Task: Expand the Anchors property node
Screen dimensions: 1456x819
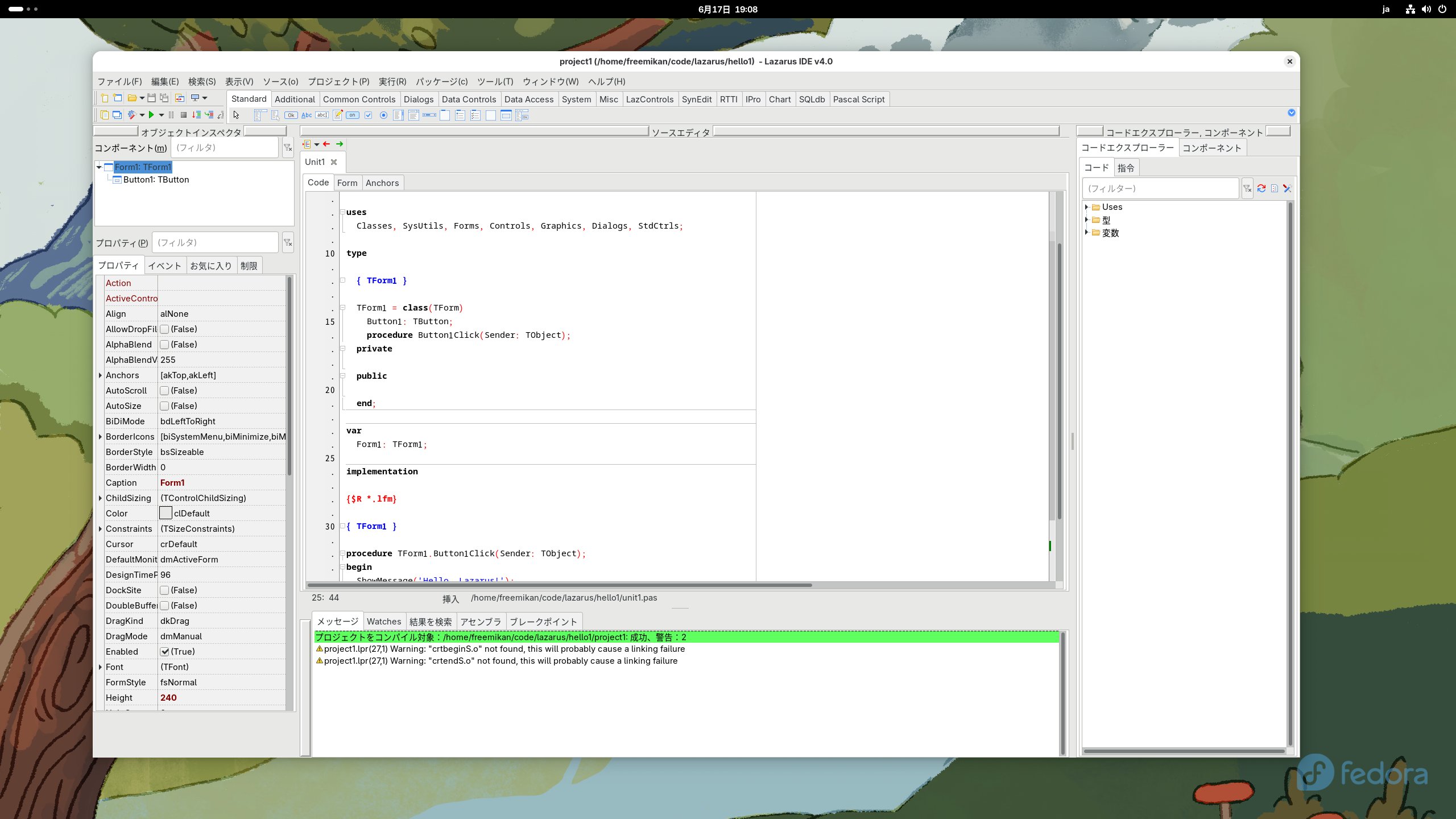Action: tap(101, 375)
